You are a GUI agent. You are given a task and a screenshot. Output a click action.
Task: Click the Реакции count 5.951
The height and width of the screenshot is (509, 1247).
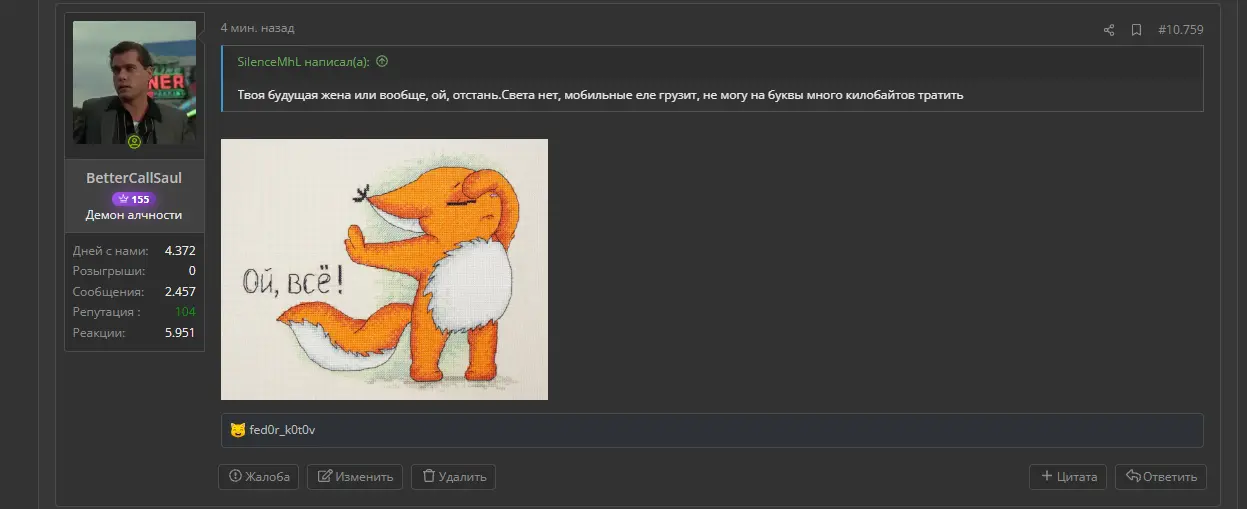point(180,332)
